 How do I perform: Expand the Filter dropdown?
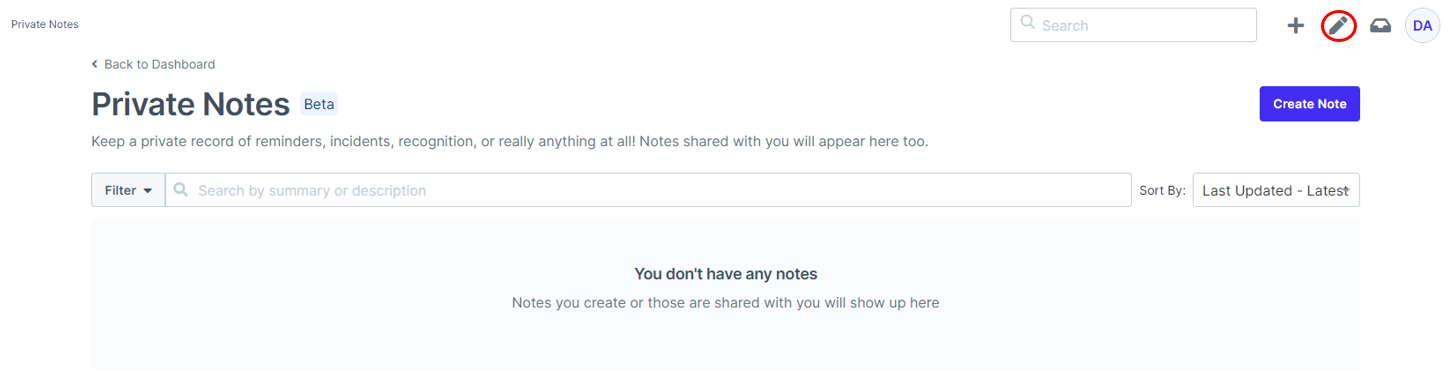pyautogui.click(x=128, y=190)
